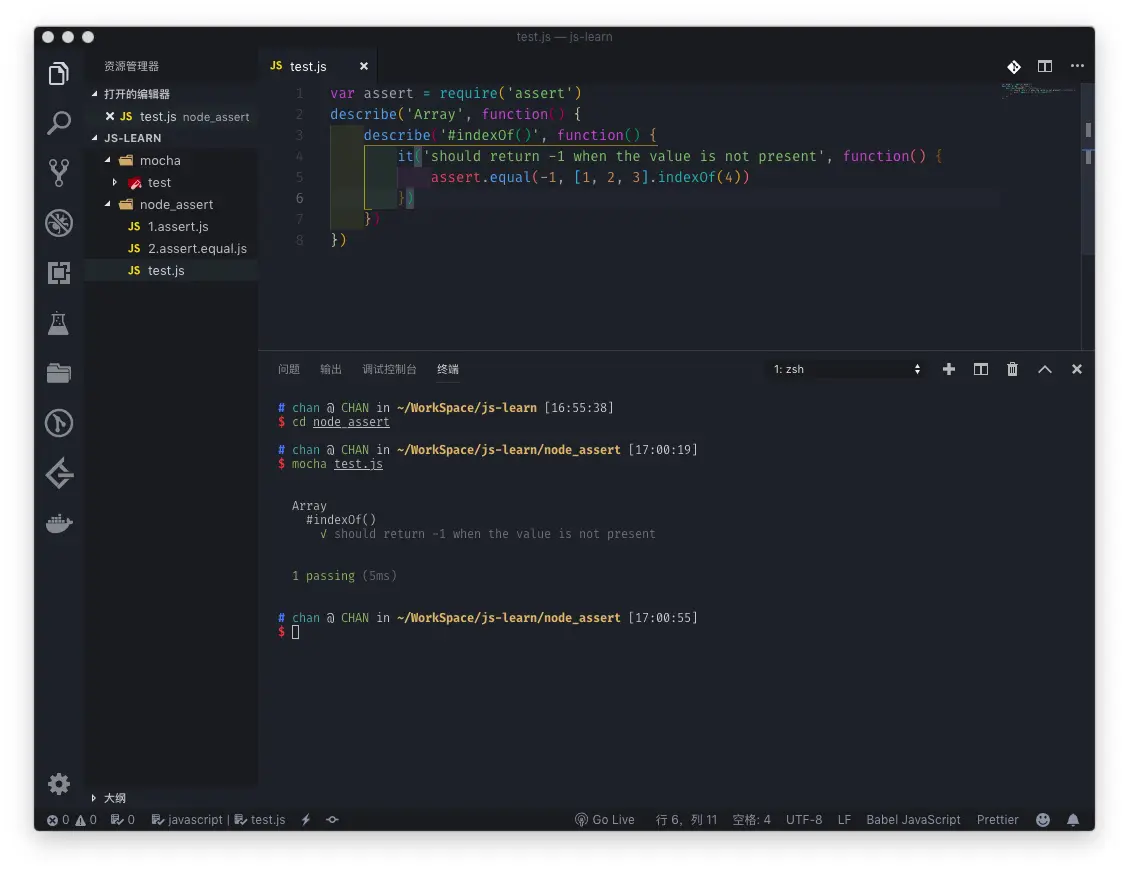Open the Explorer view in activity bar
1129x873 pixels.
(58, 73)
